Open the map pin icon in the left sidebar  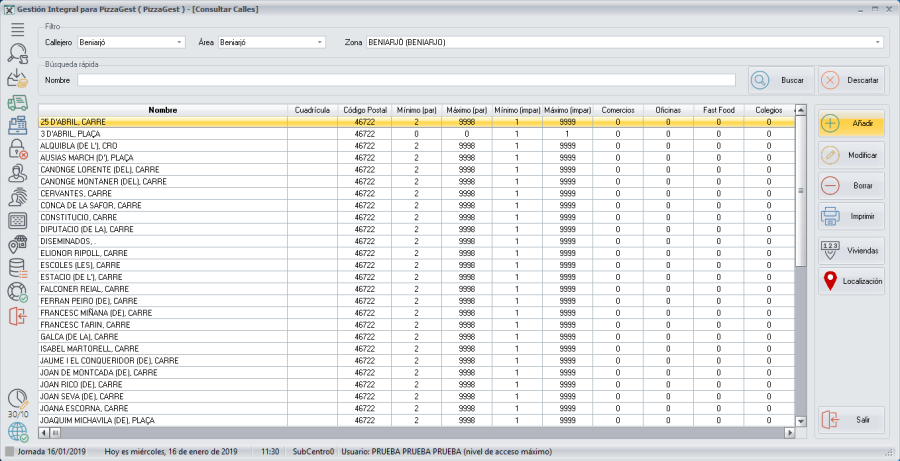click(x=17, y=245)
